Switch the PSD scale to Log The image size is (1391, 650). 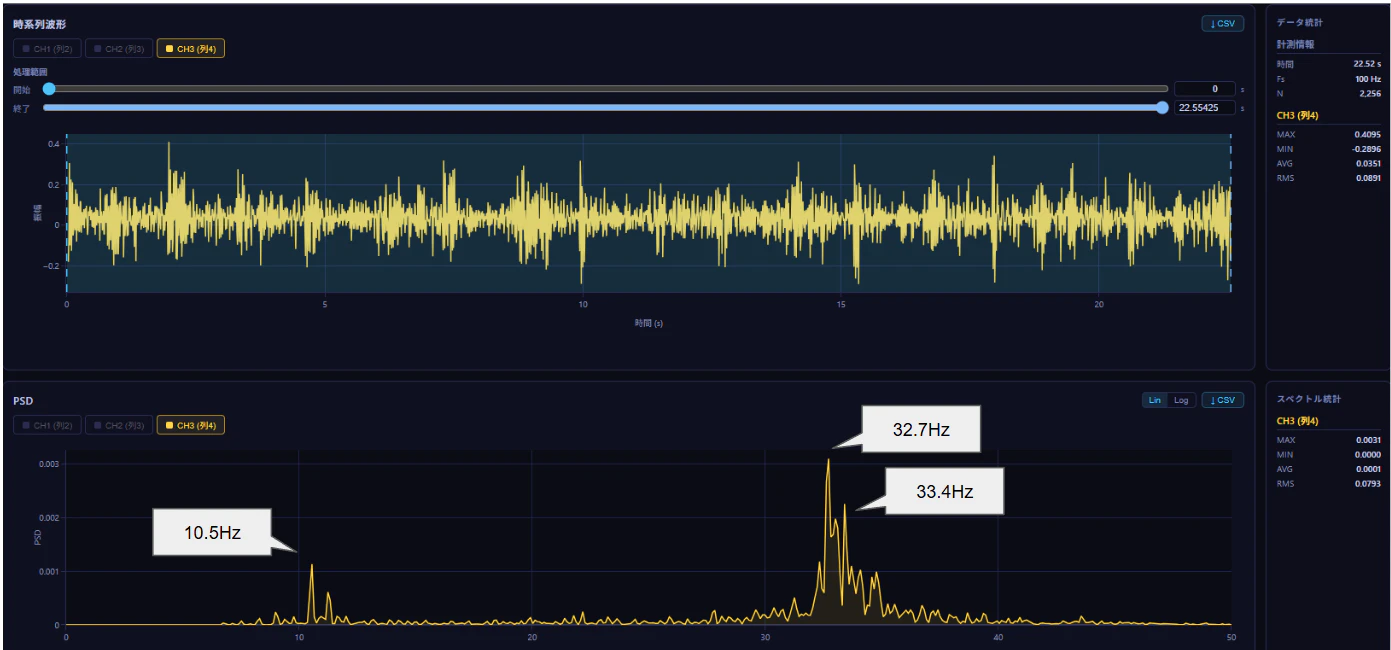point(1181,400)
